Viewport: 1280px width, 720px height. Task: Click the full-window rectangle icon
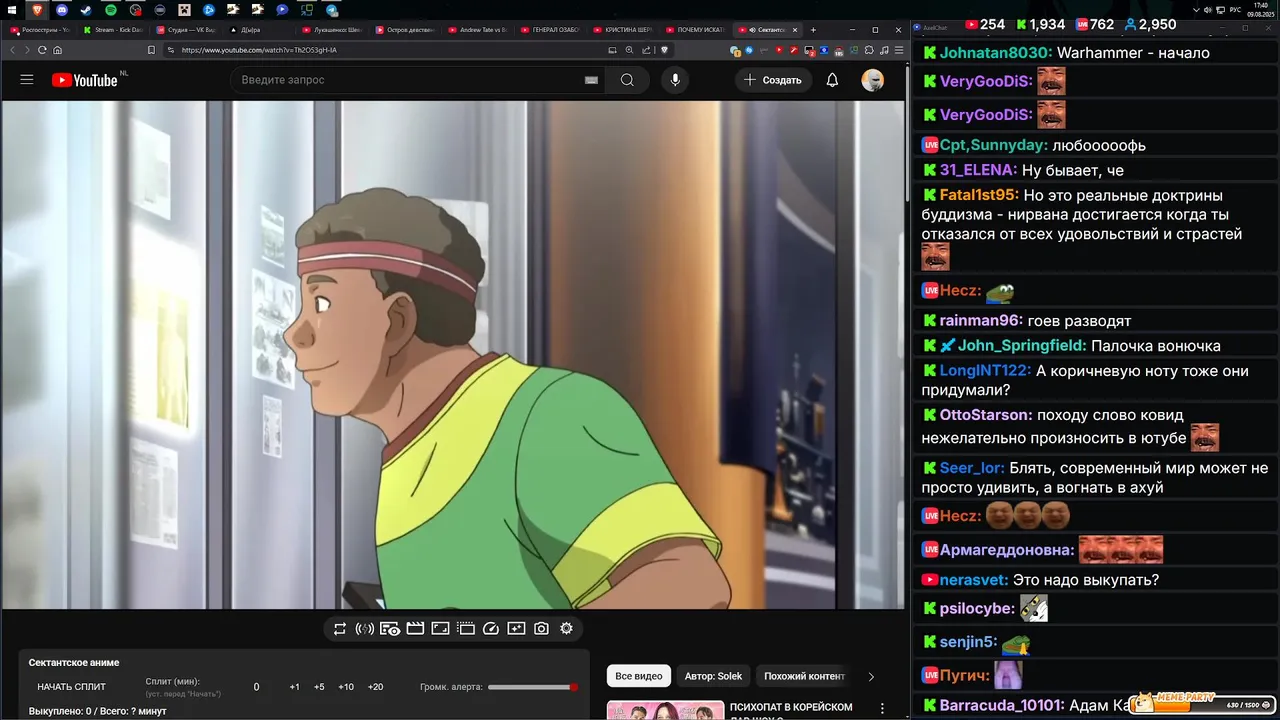pos(440,629)
